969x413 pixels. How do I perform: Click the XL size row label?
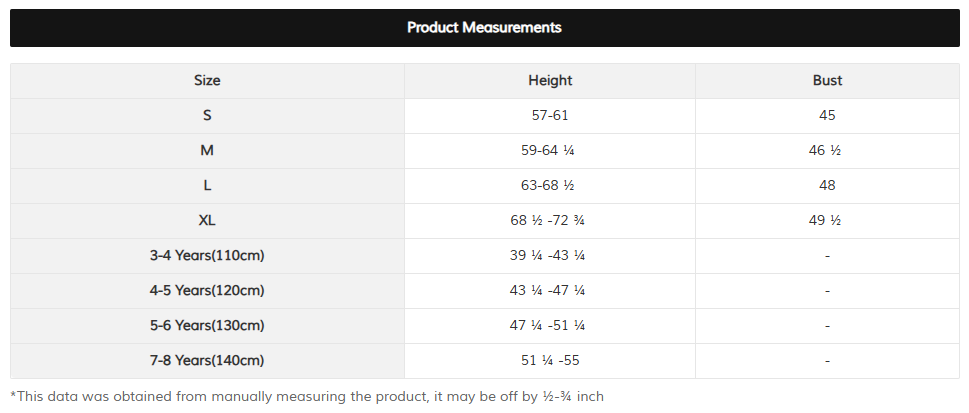(x=207, y=221)
